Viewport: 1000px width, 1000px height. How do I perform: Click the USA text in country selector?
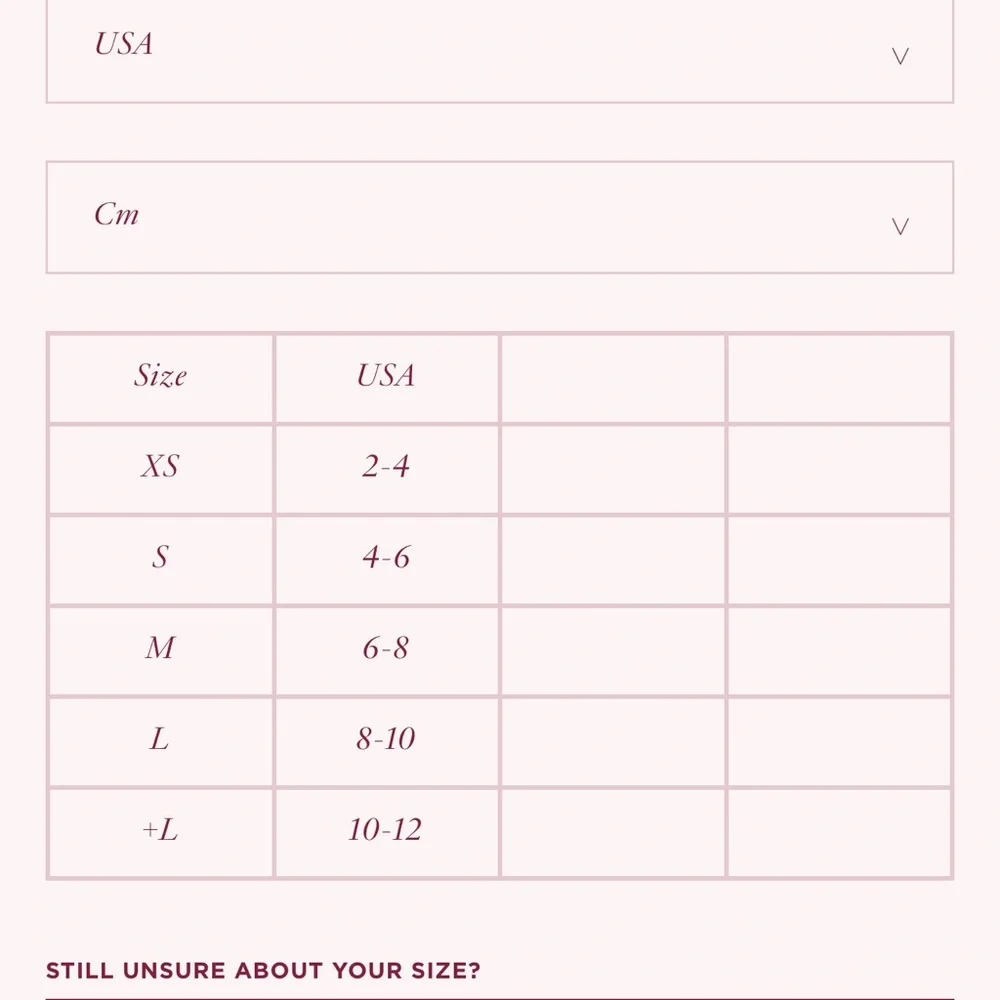click(124, 44)
